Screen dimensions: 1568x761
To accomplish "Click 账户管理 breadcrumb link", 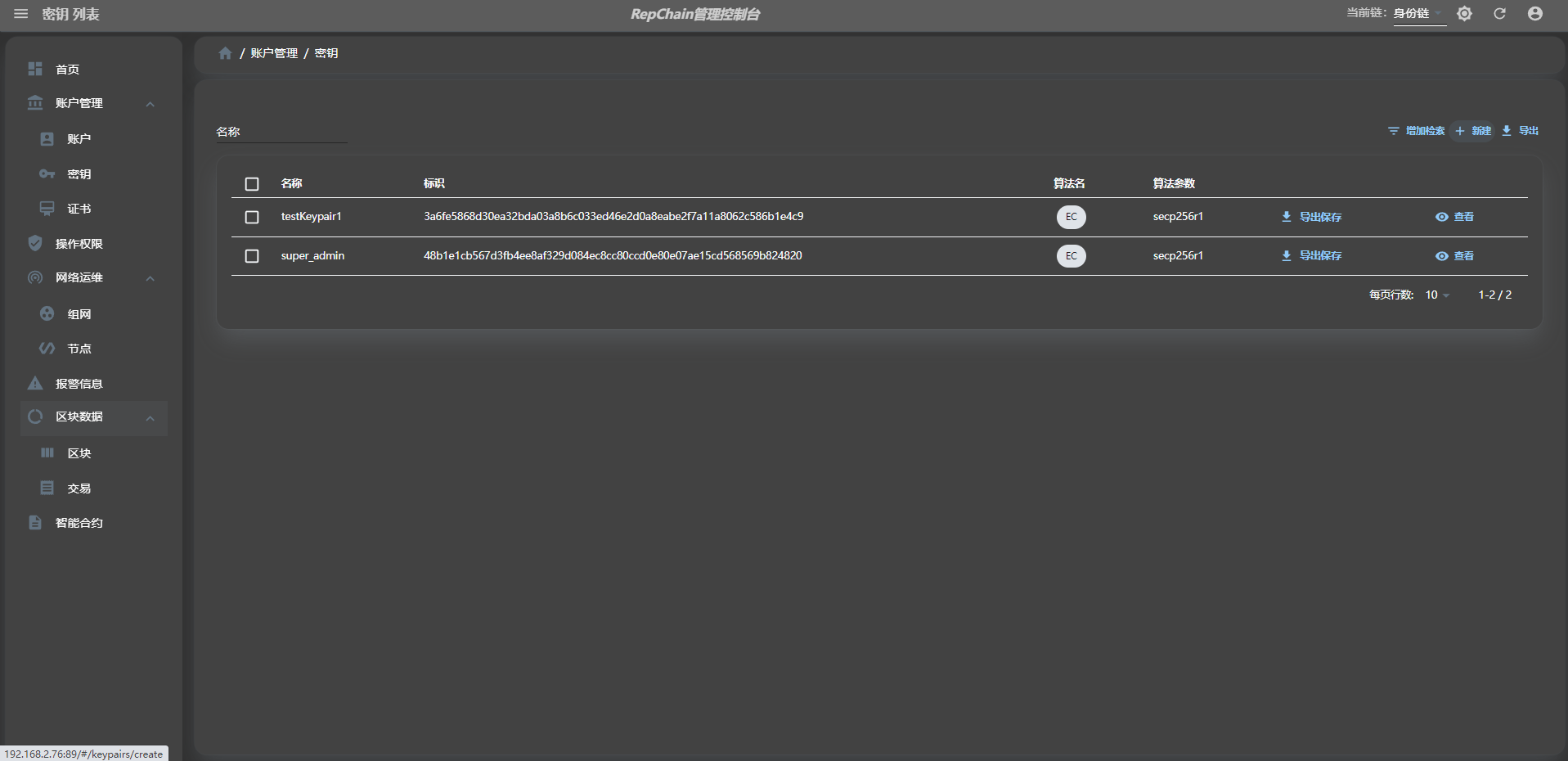I will [274, 53].
